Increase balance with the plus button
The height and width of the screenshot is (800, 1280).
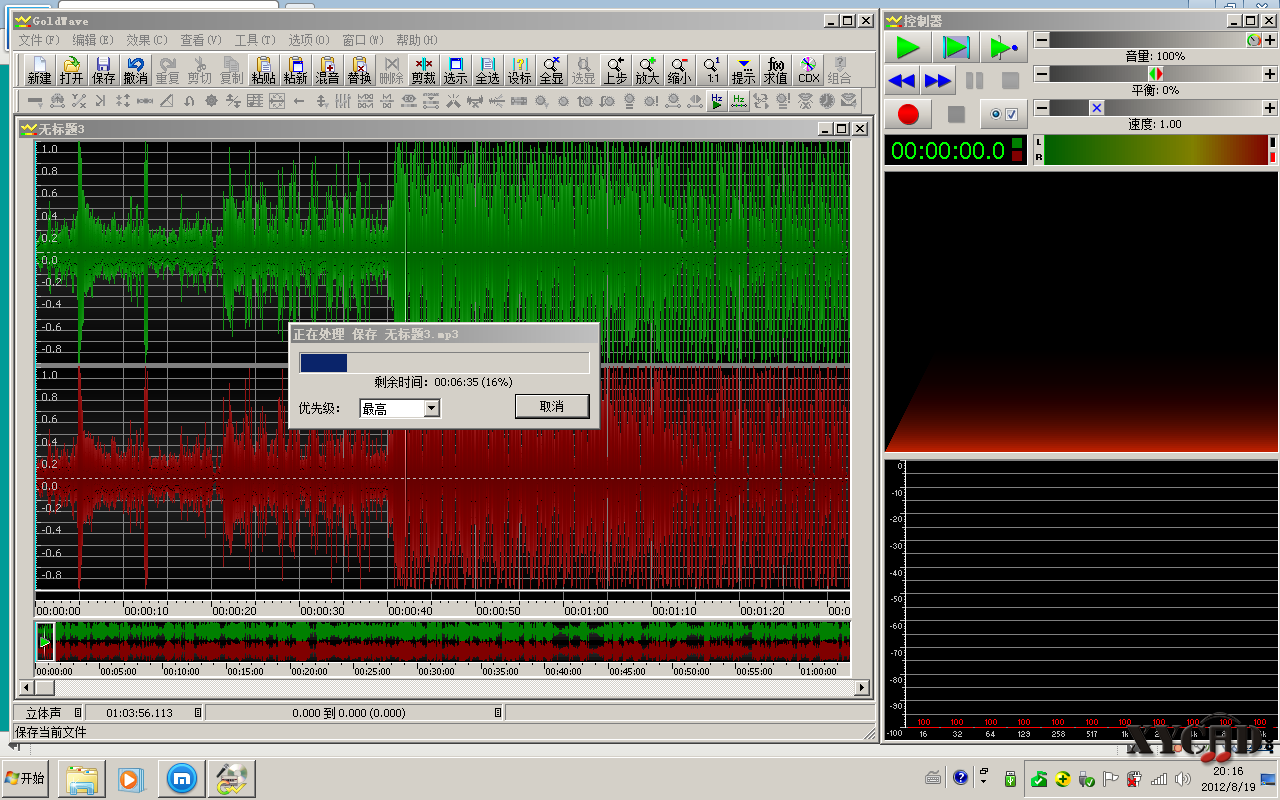[x=1270, y=74]
